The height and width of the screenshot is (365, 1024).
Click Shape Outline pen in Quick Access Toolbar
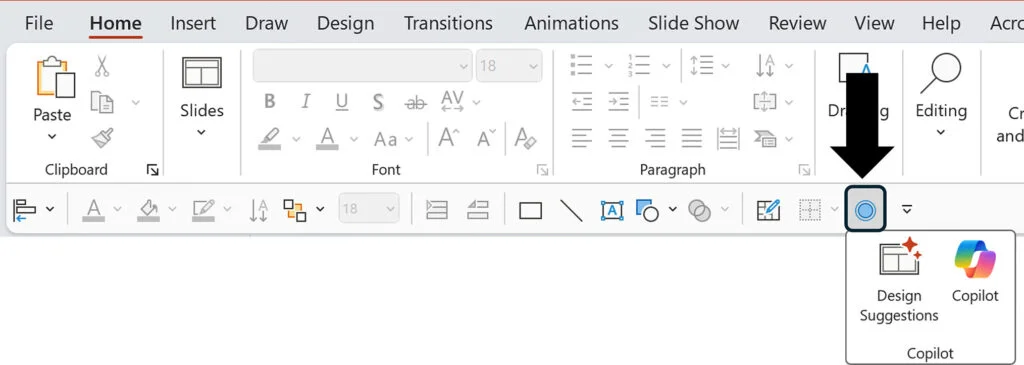[x=204, y=210]
